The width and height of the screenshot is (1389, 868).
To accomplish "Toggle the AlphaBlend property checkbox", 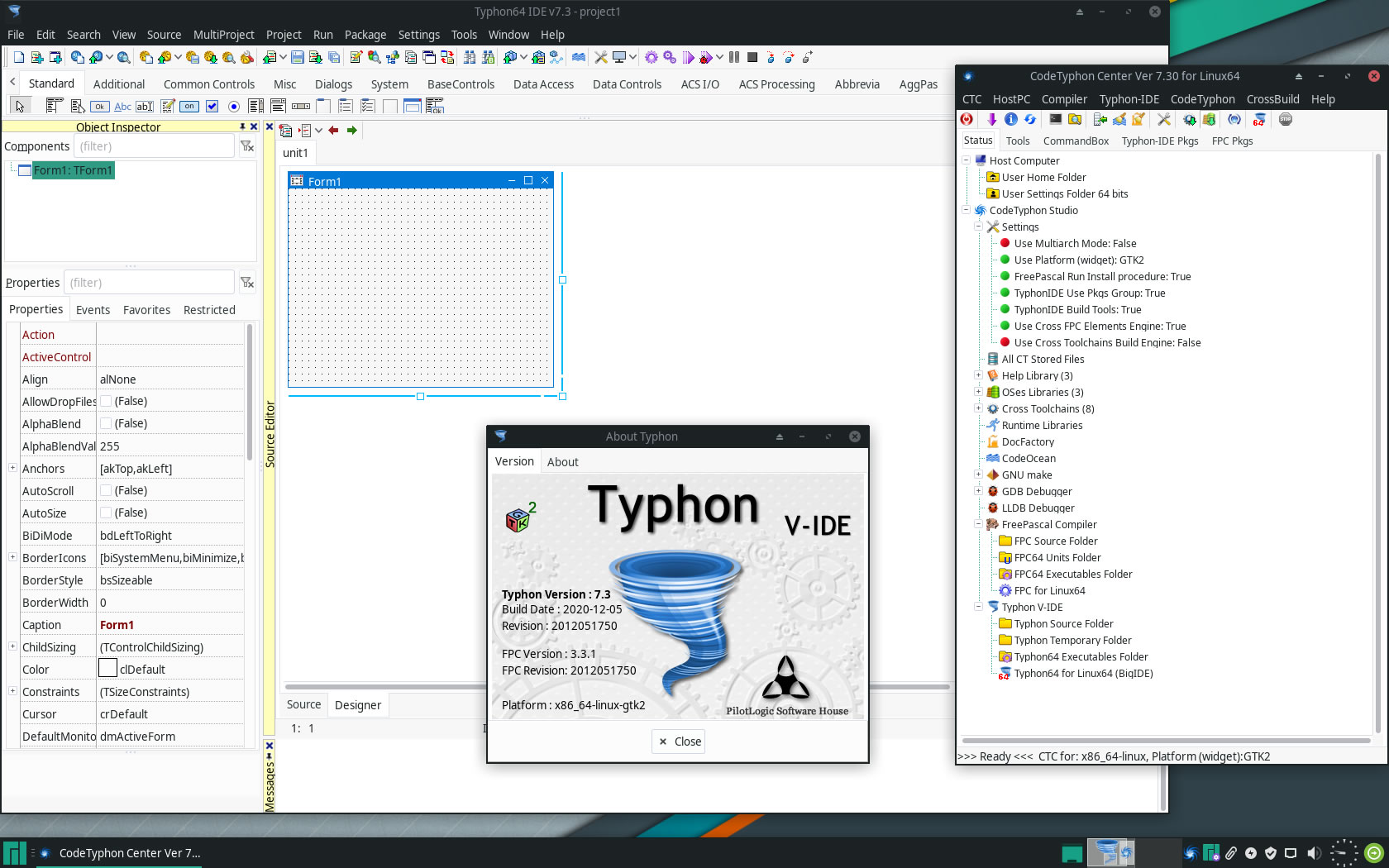I will [106, 423].
